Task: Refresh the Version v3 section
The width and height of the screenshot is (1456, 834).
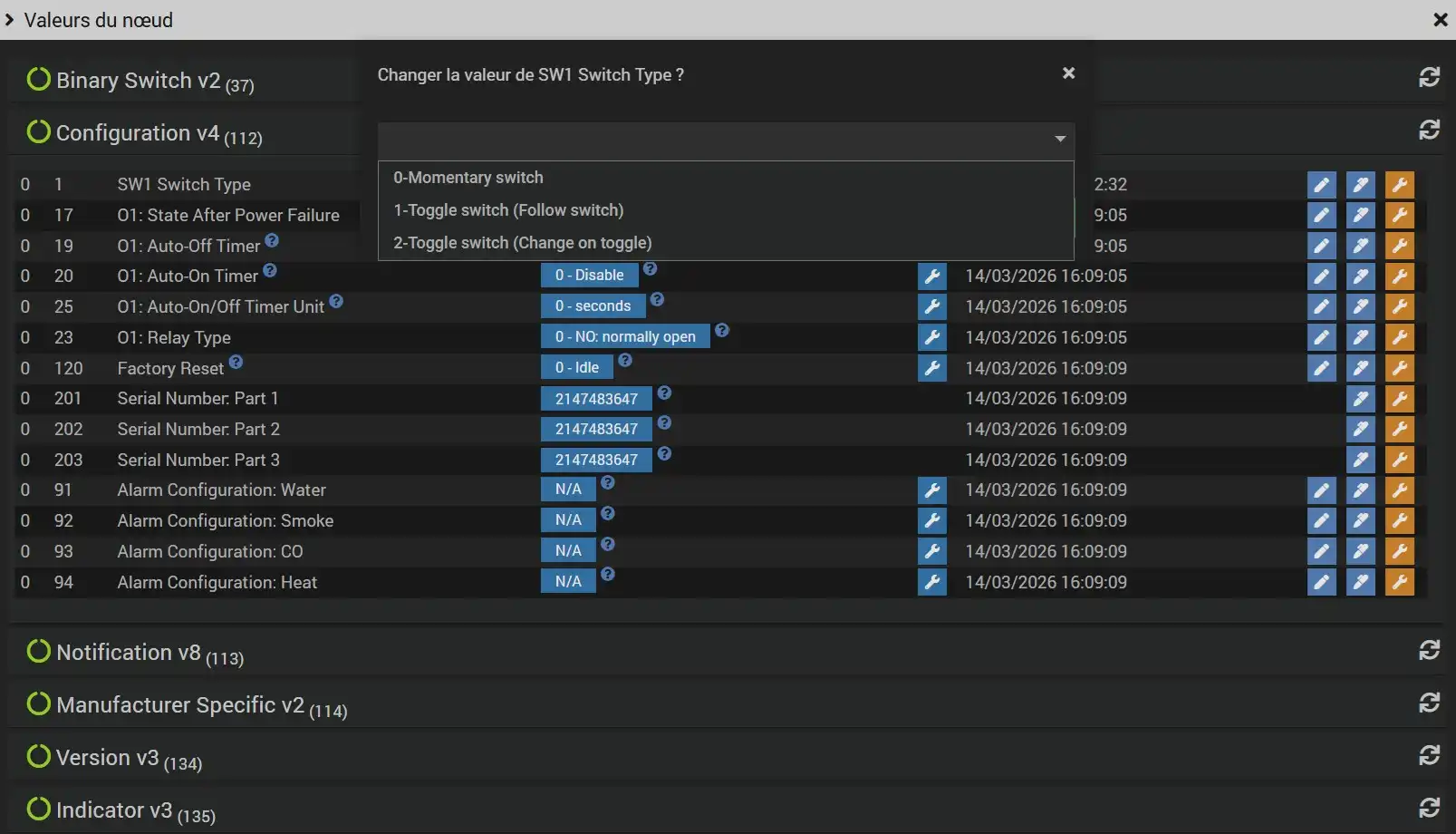Action: tap(1429, 755)
